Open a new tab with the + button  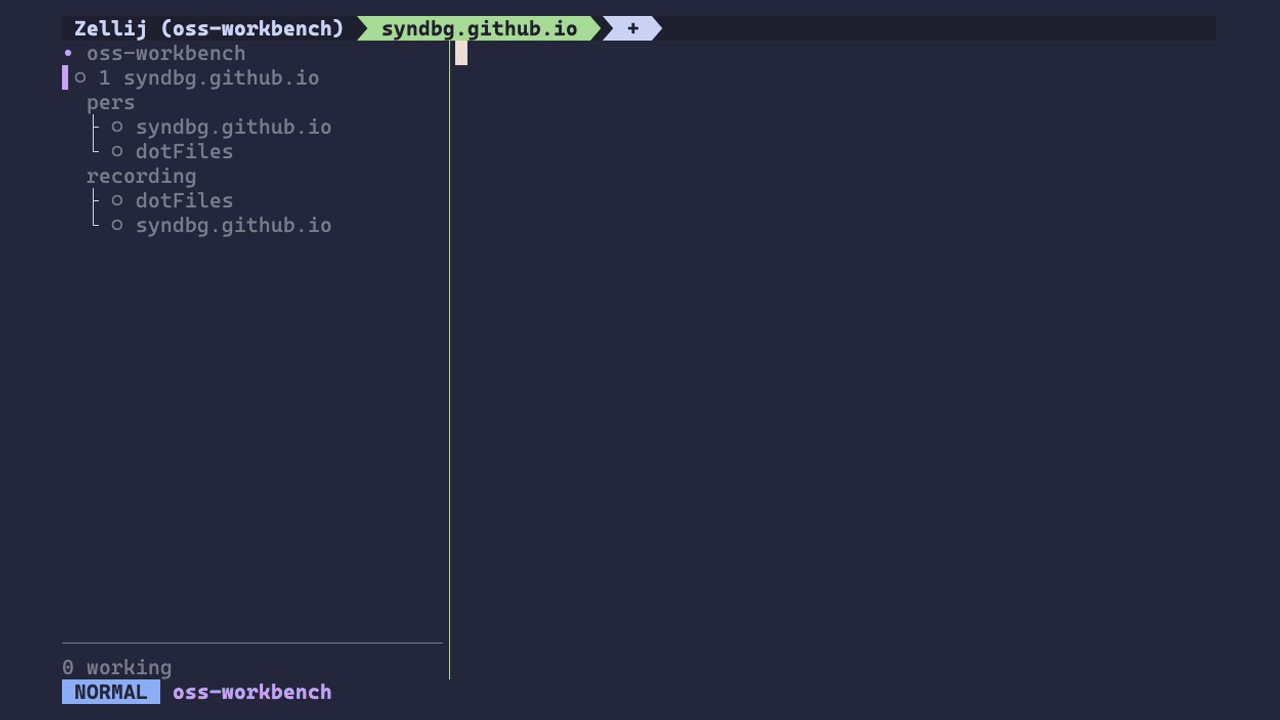(632, 29)
